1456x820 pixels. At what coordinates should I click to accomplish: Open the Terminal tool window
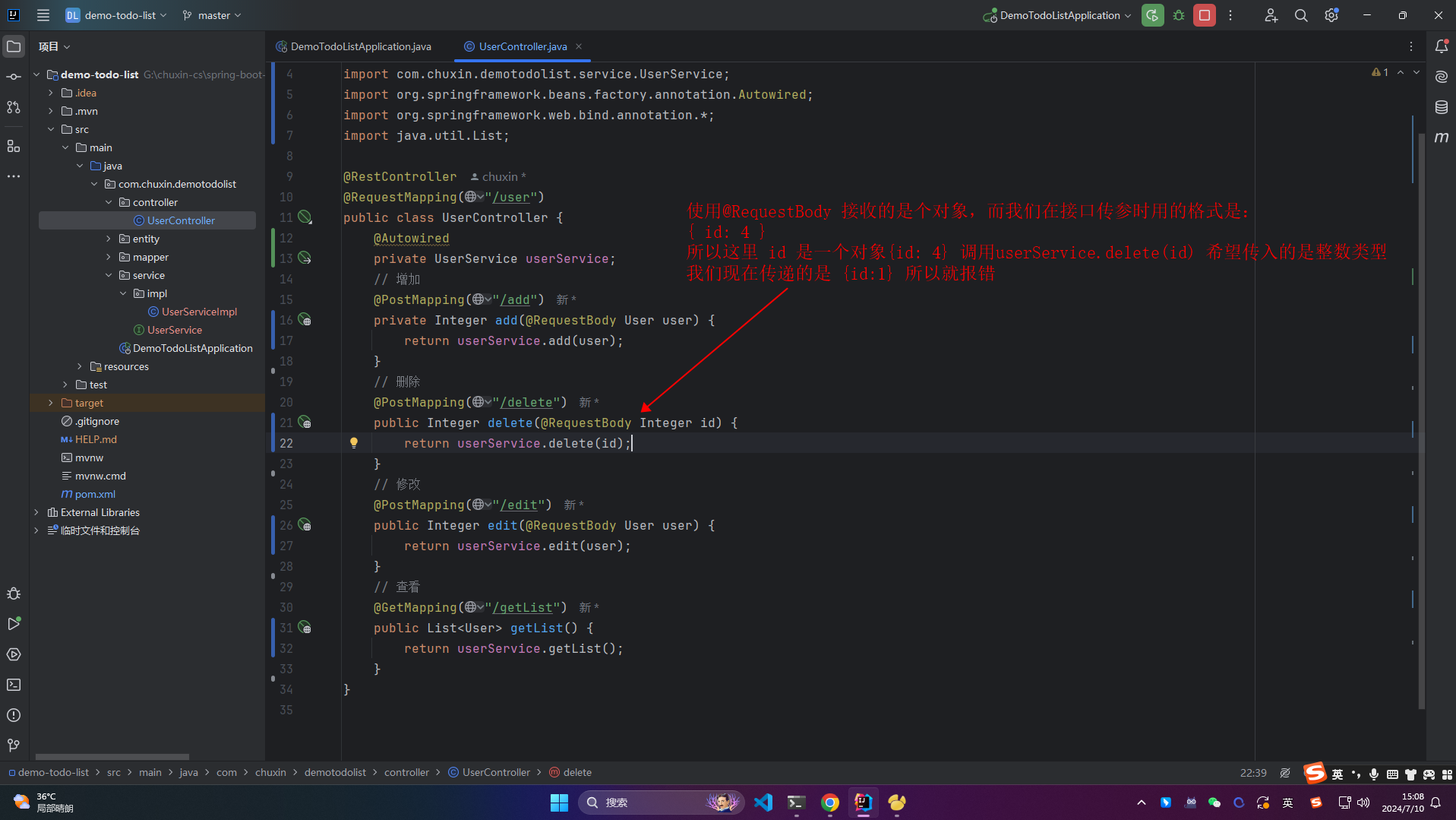click(x=14, y=685)
